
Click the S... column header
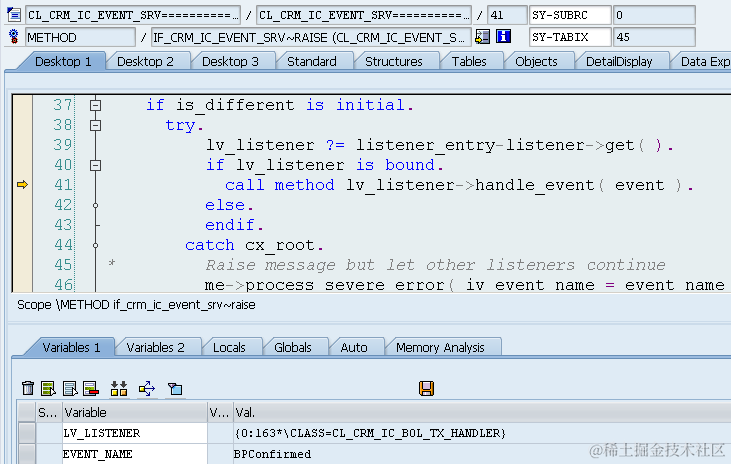click(x=49, y=413)
